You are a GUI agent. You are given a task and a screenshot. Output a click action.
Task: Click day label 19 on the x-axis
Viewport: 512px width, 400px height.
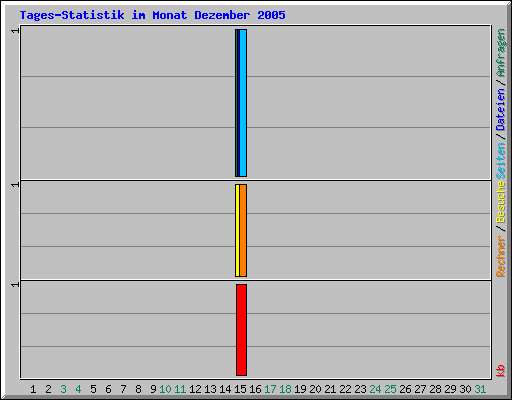(x=300, y=389)
